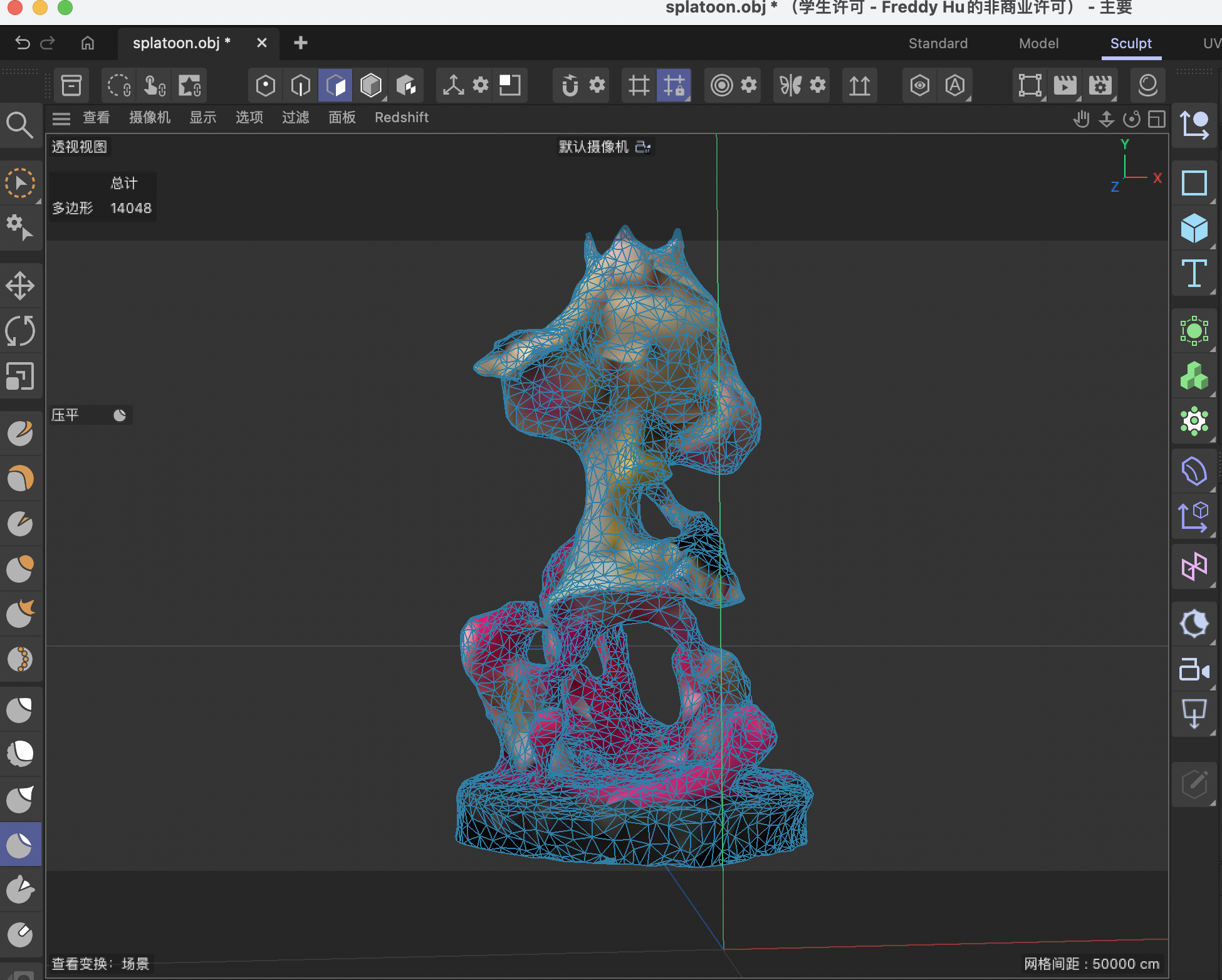Select the Rotate tool on the left

[21, 331]
